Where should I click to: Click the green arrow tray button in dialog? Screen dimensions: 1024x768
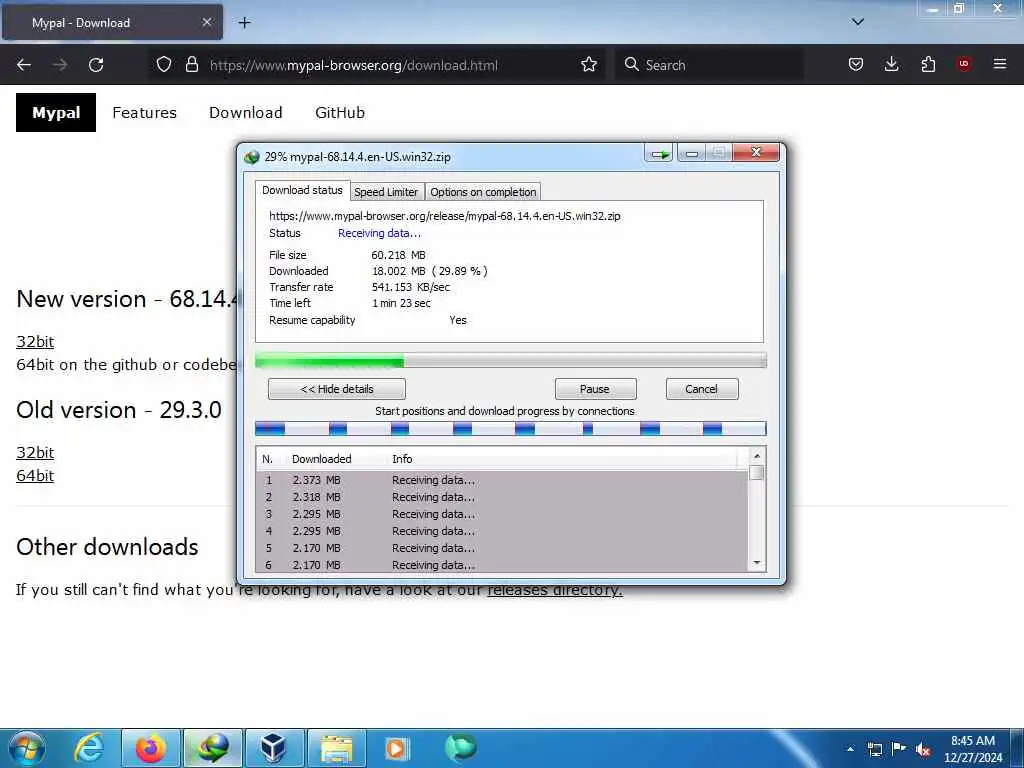coord(660,154)
